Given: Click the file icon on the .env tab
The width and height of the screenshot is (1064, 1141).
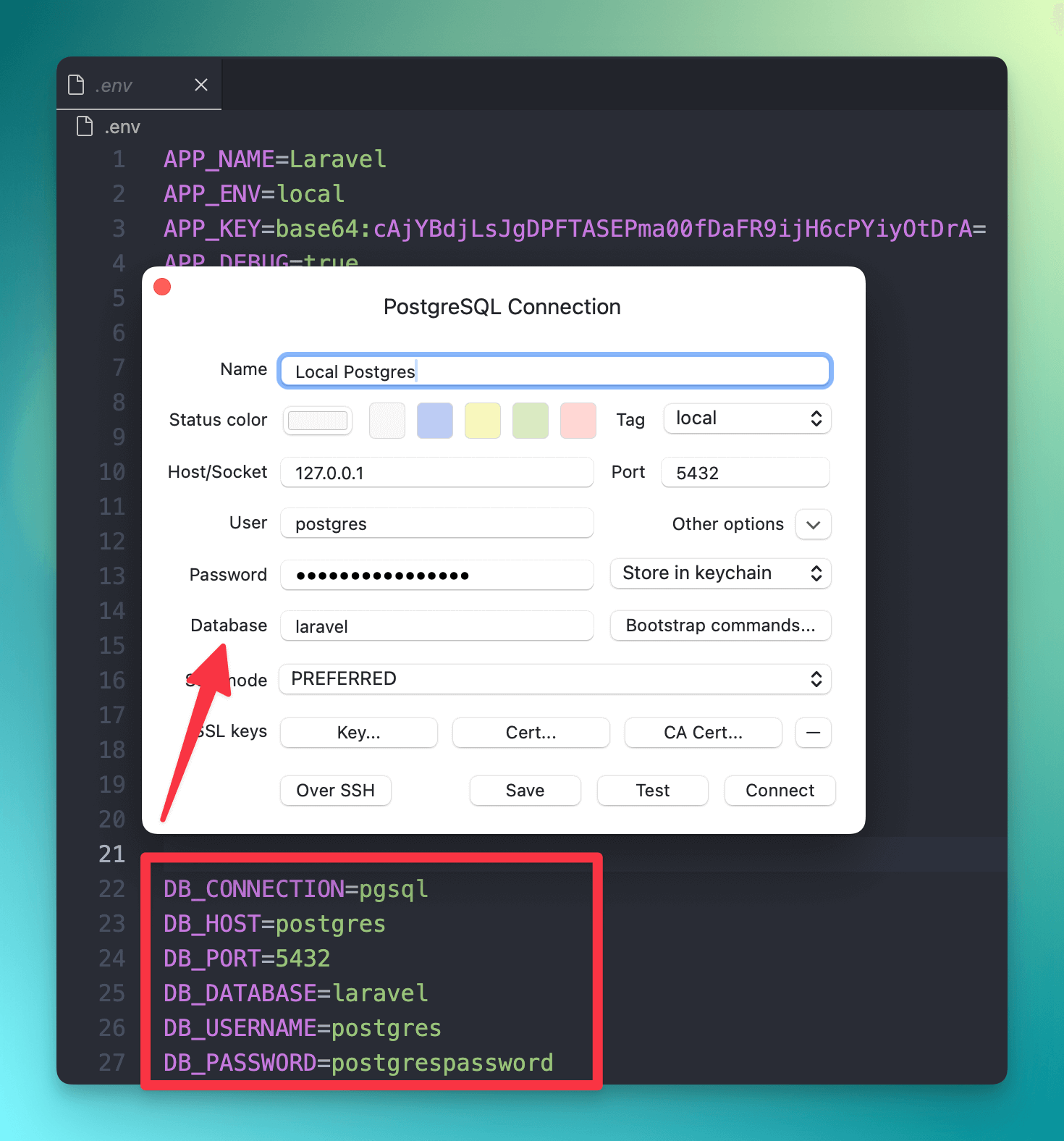Looking at the screenshot, I should coord(76,85).
